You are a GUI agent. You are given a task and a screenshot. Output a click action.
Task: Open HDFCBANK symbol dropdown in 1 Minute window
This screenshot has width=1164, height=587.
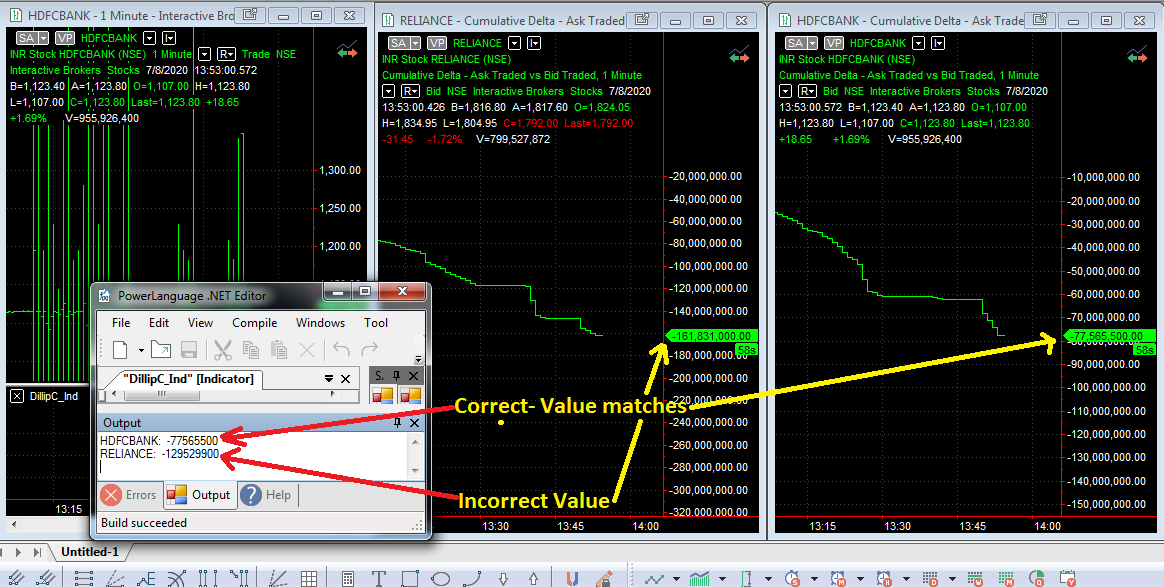click(x=149, y=38)
